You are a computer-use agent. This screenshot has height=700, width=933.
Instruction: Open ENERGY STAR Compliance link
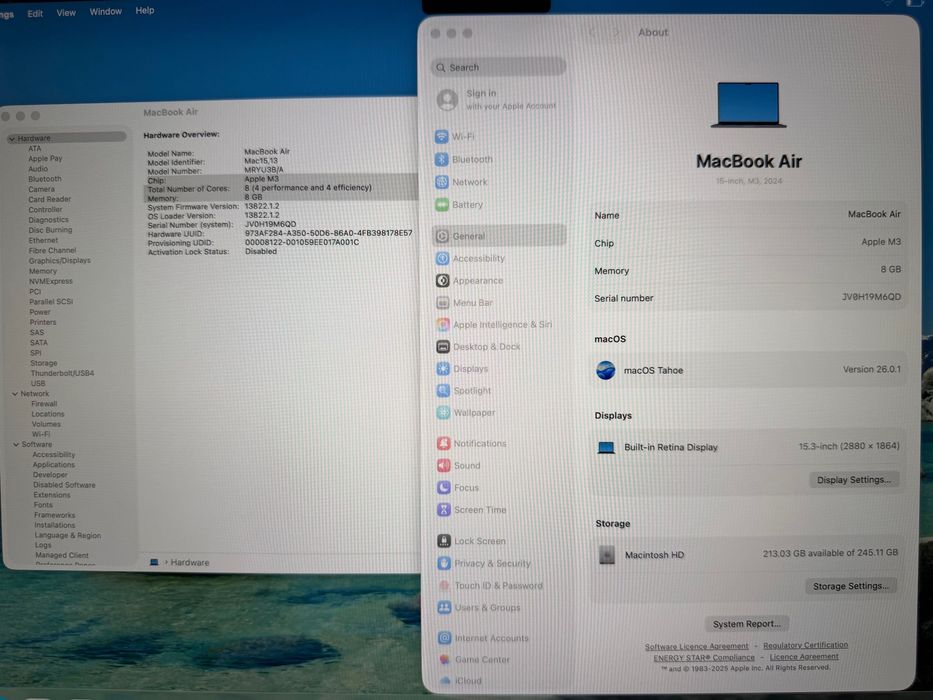click(703, 658)
